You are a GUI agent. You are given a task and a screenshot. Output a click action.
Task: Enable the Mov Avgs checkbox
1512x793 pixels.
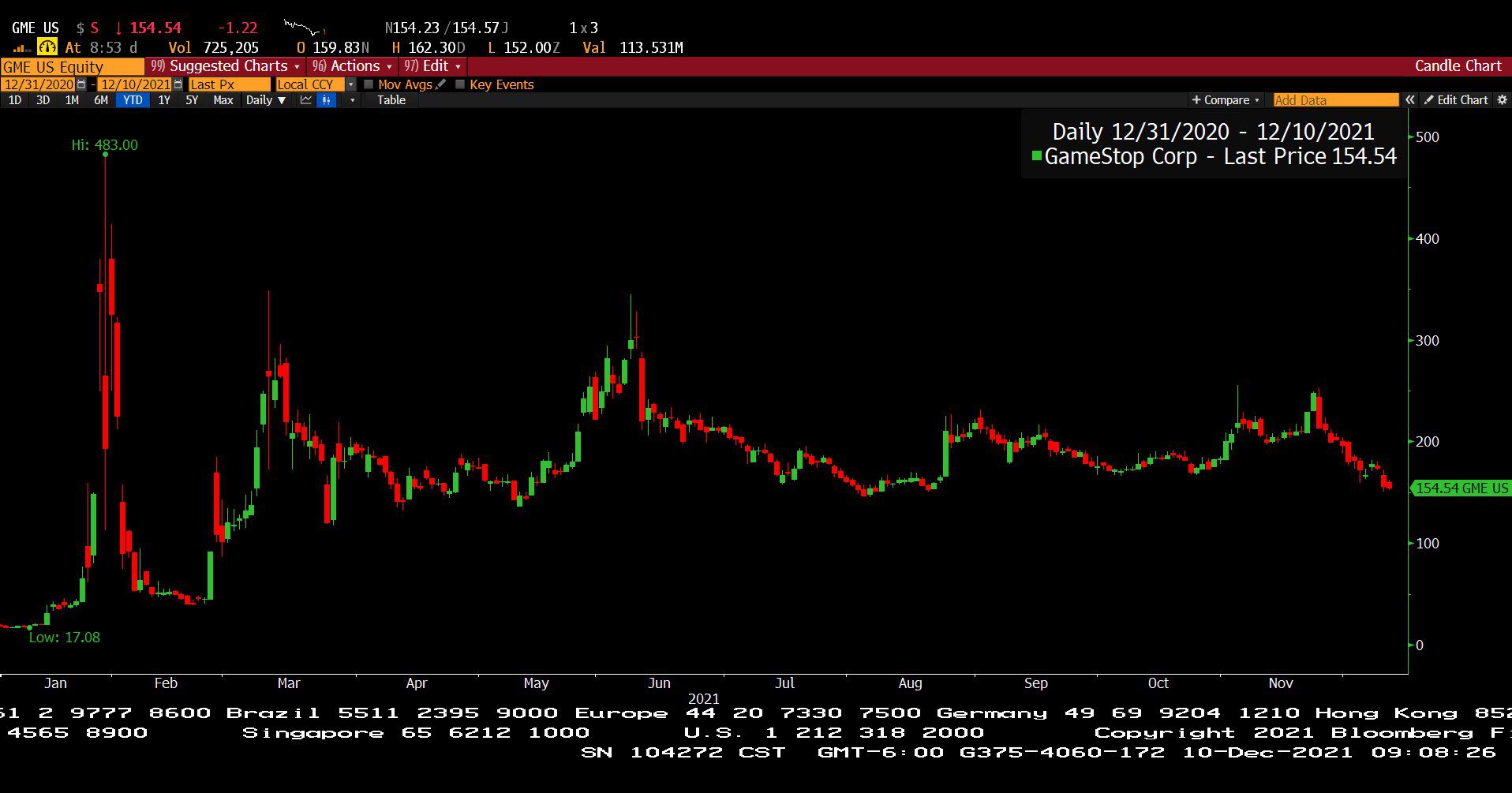[x=369, y=84]
